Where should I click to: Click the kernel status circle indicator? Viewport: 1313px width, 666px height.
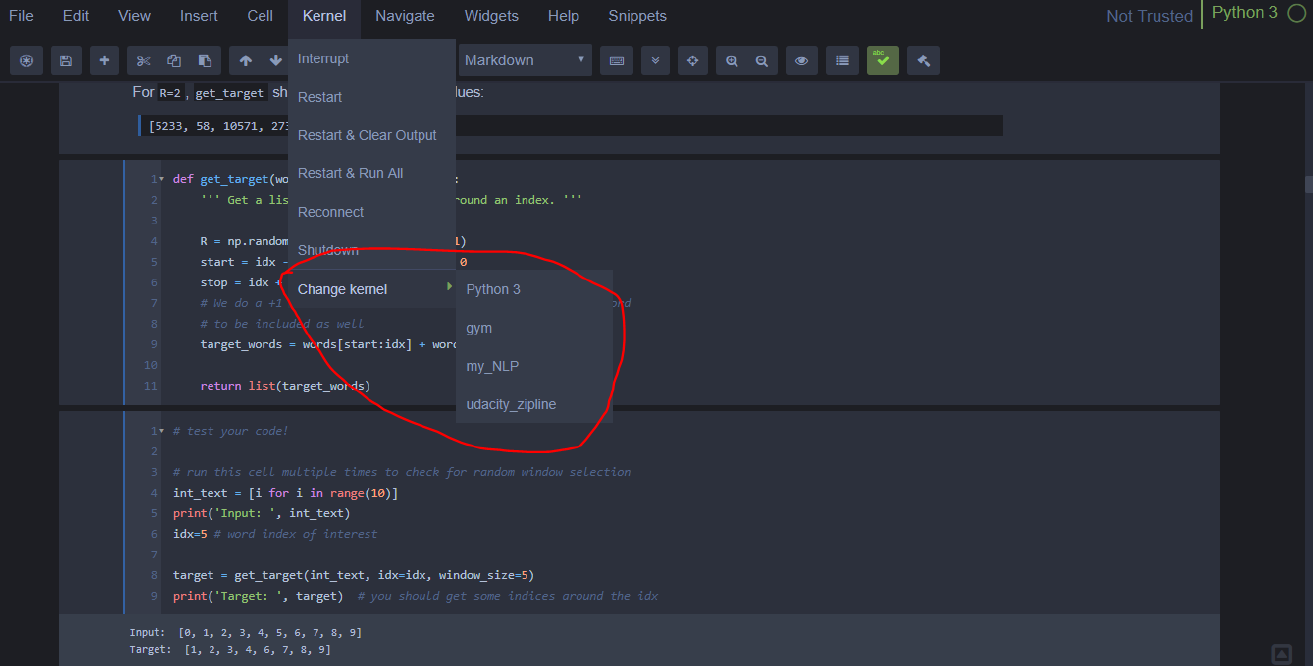coord(1296,14)
